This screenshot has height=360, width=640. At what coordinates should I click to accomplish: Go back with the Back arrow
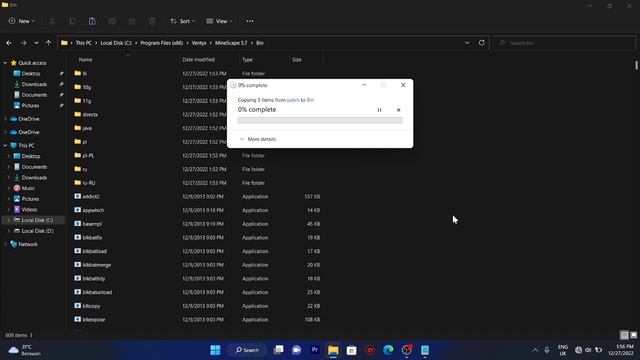point(9,43)
